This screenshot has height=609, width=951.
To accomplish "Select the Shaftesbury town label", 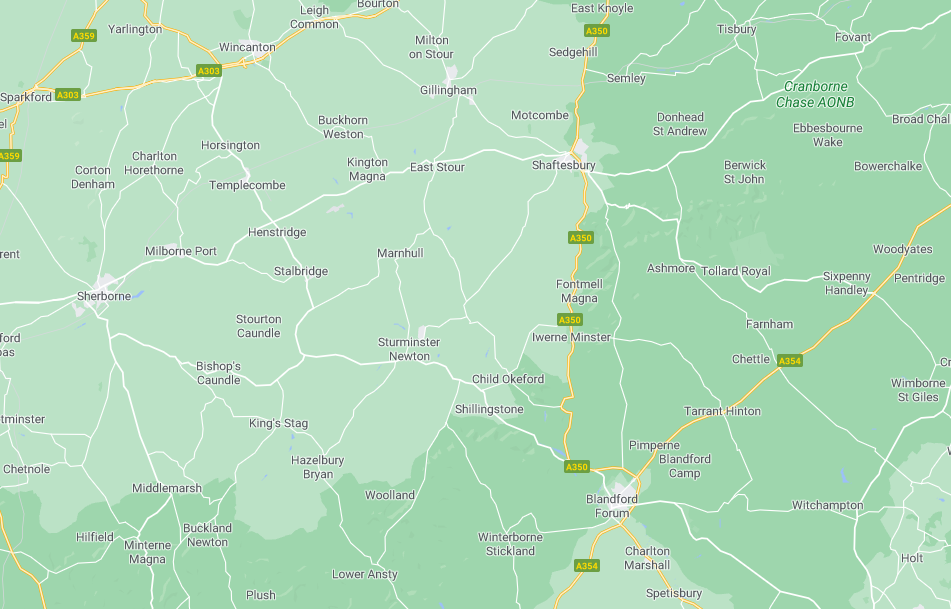I will 563,165.
